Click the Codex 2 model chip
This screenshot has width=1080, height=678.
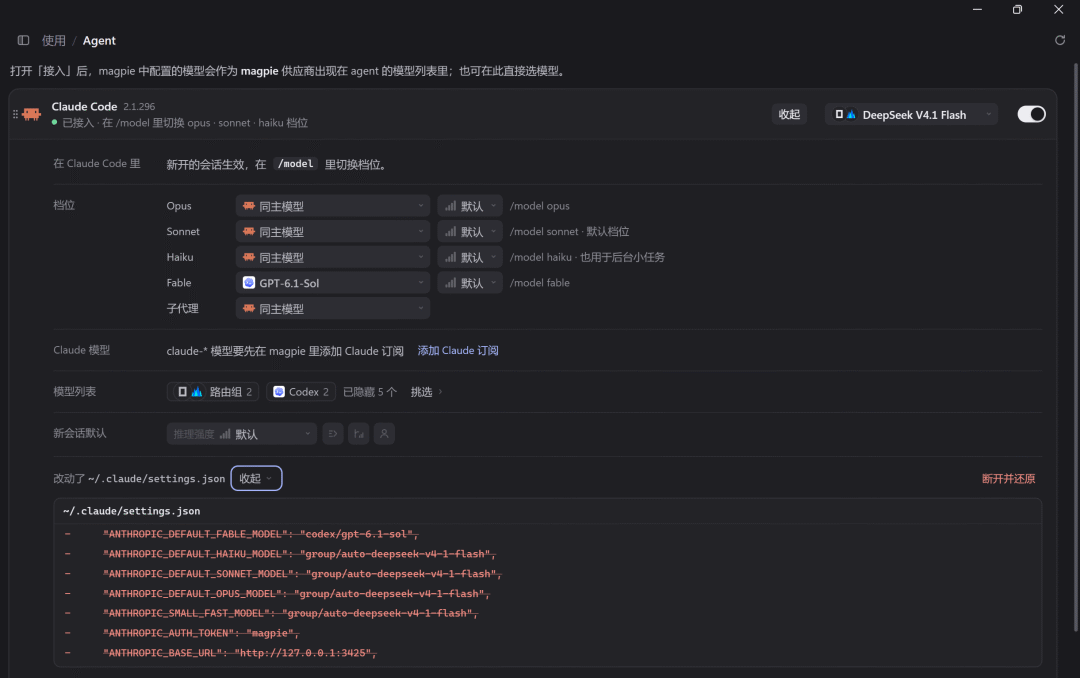301,392
